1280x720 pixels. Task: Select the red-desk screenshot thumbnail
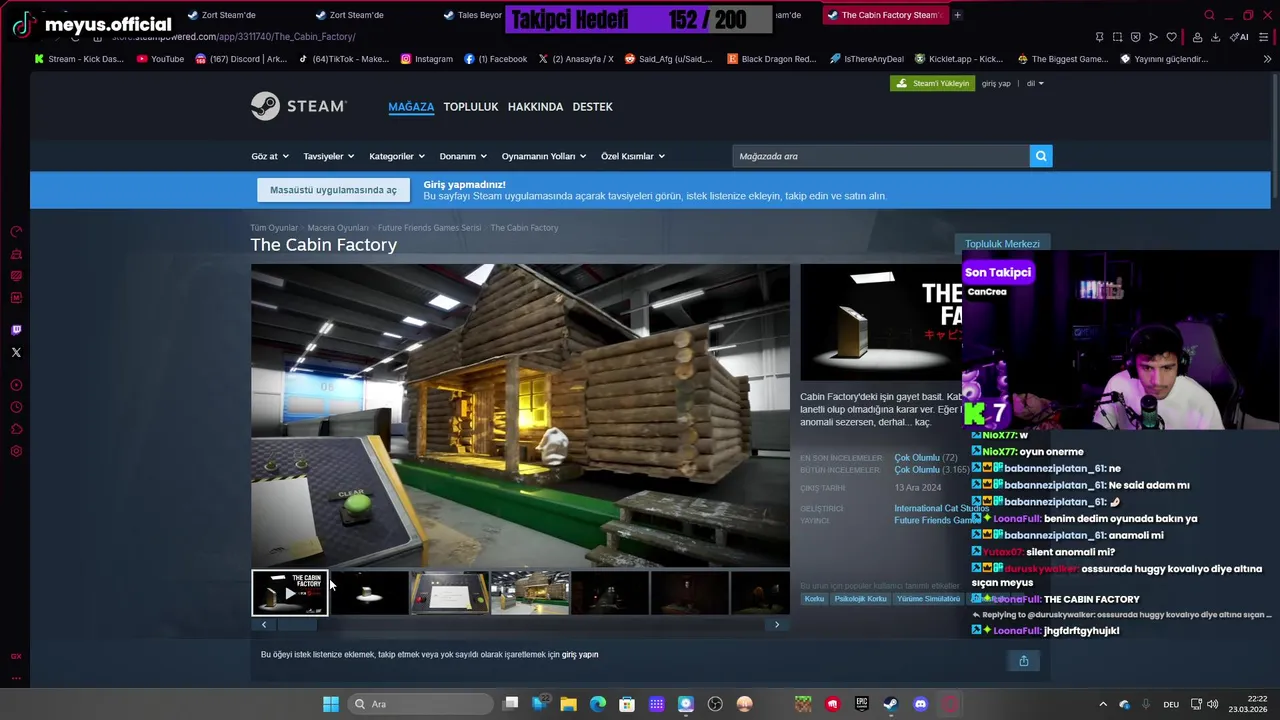pyautogui.click(x=450, y=593)
